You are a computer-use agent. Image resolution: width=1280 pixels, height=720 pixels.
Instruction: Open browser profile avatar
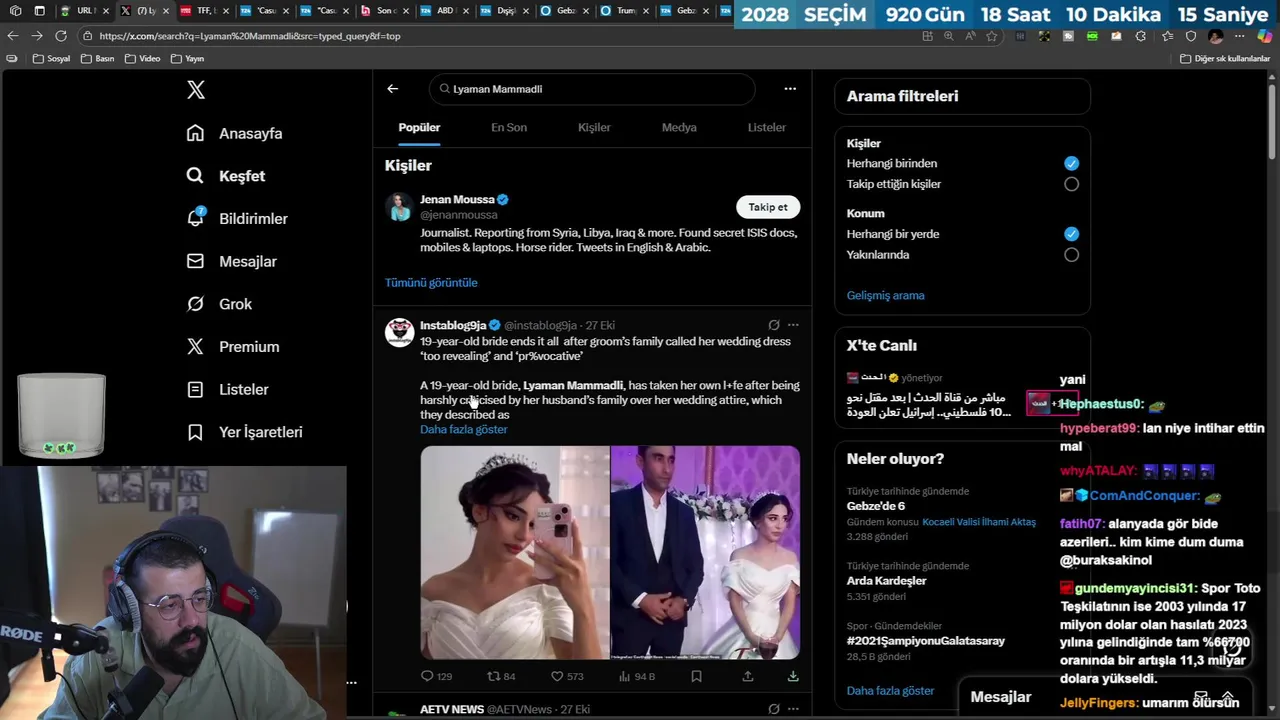1216,36
